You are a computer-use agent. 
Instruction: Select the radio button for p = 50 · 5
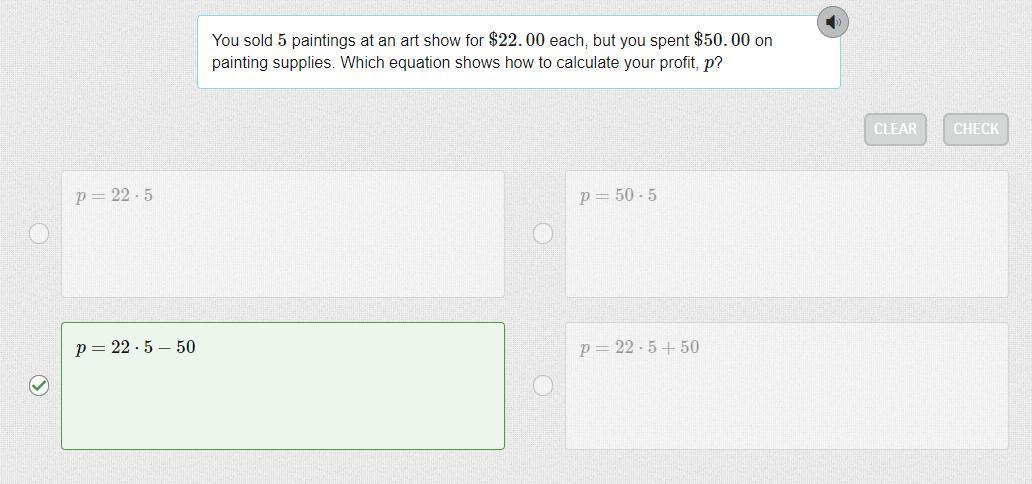tap(543, 233)
